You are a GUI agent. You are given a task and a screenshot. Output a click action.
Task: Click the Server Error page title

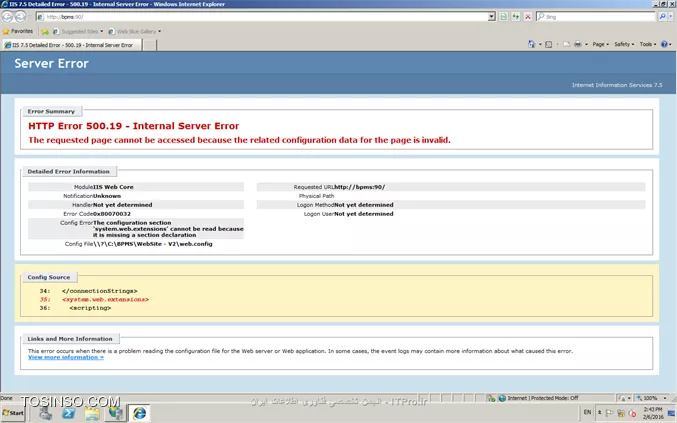(51, 63)
